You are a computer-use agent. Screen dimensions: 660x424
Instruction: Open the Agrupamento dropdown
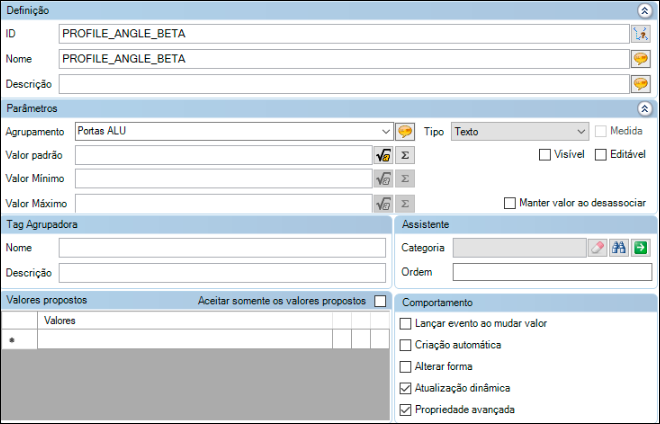click(x=386, y=132)
